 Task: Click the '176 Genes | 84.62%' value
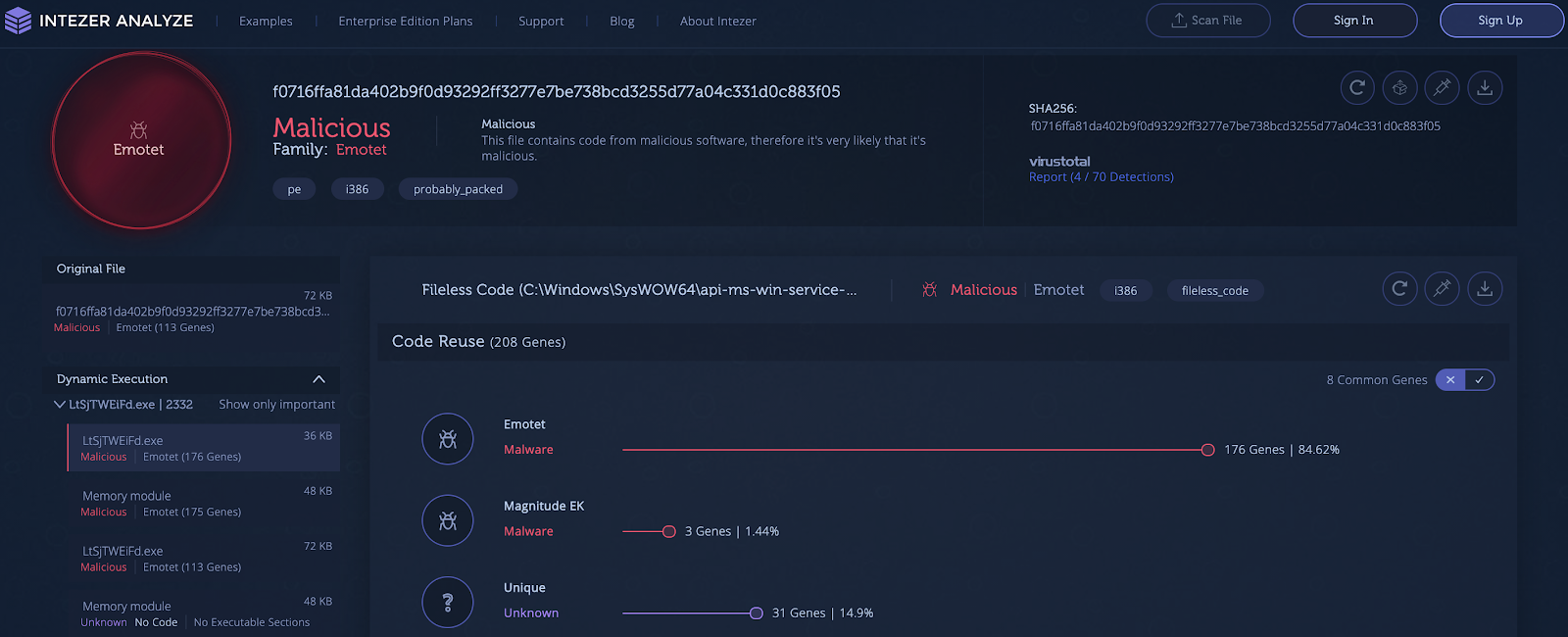click(x=1282, y=450)
